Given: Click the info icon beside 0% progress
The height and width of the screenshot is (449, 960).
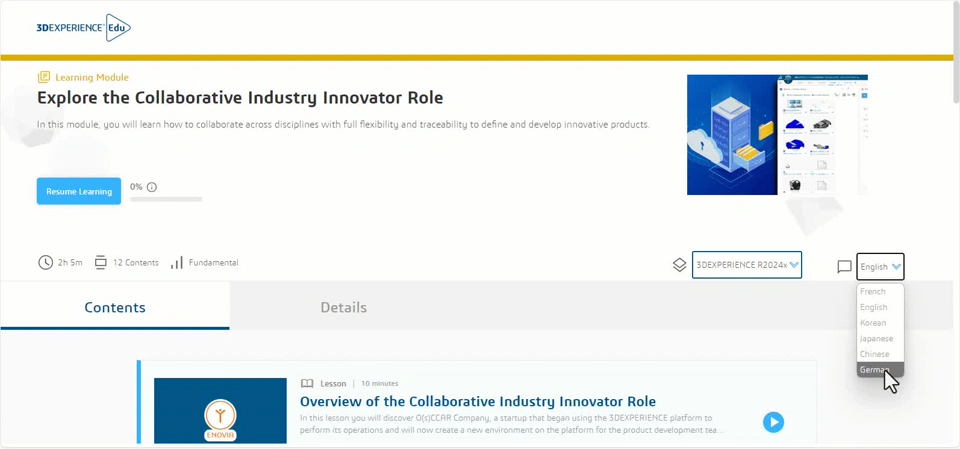Looking at the screenshot, I should pos(152,187).
